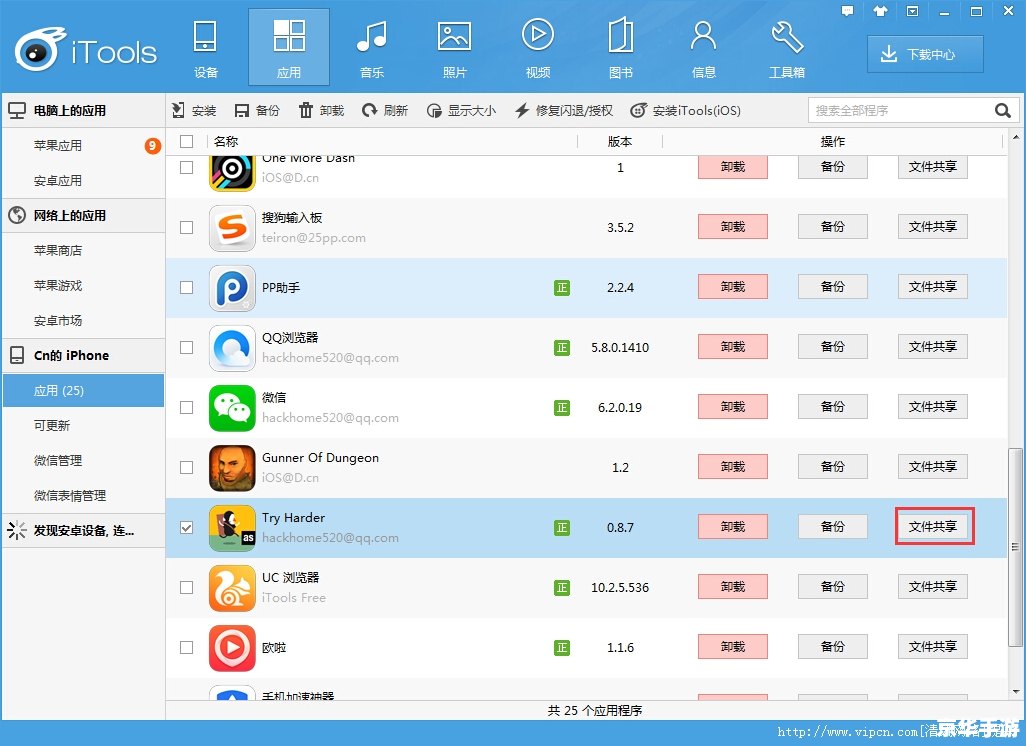
Task: Open the 音乐 (Music) section
Action: tap(372, 48)
